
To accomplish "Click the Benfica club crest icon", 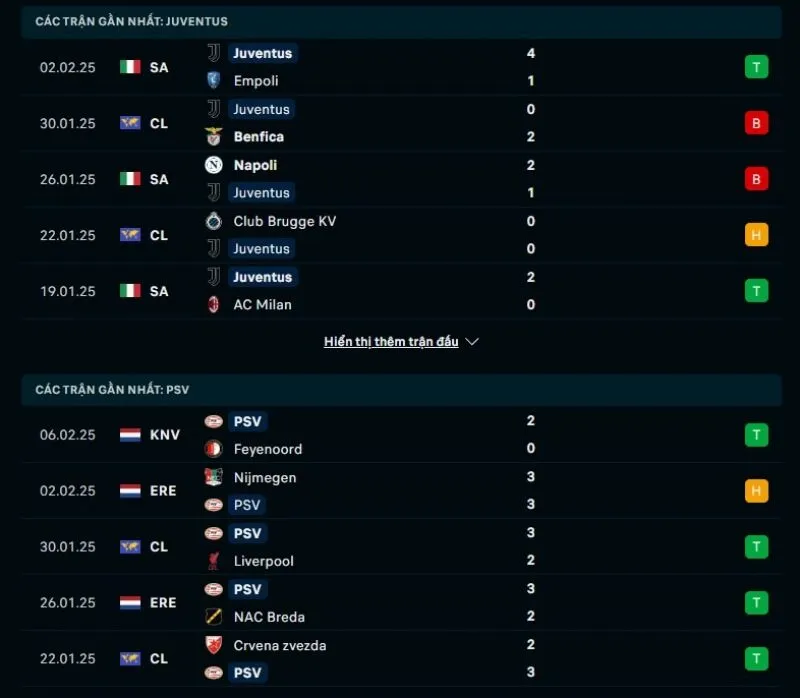I will [213, 137].
